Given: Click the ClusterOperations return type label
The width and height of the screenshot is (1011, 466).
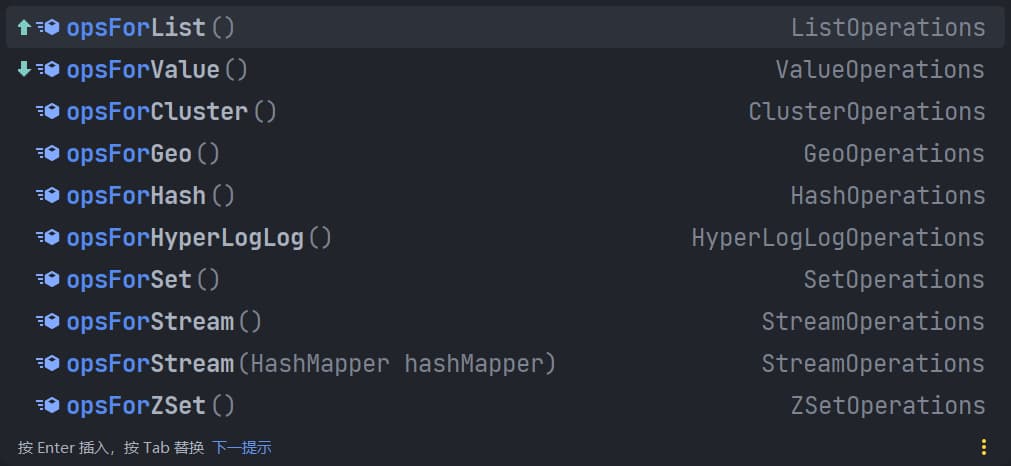Looking at the screenshot, I should pyautogui.click(x=867, y=112).
